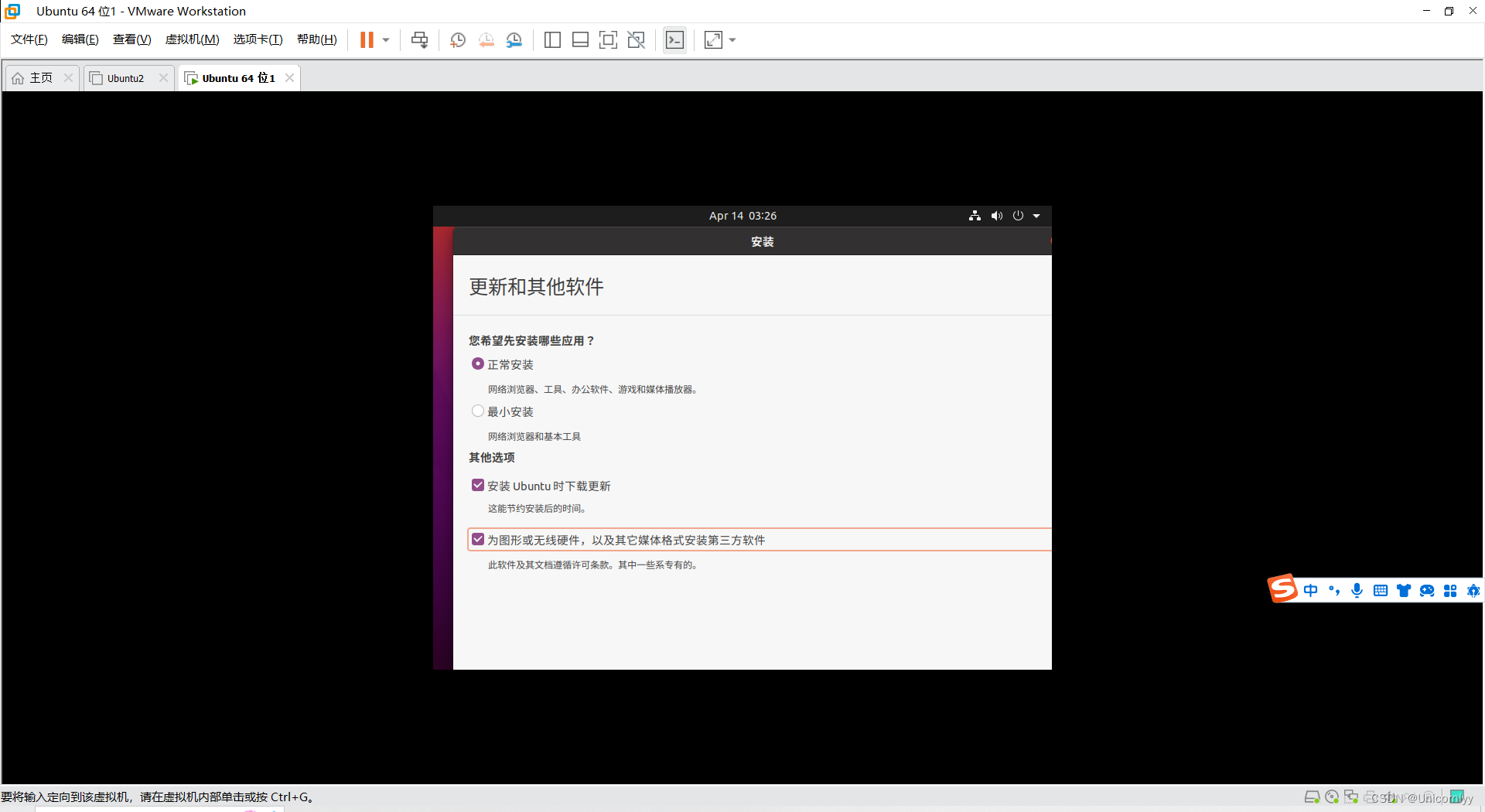Open the Sogou soft keyboard icon
Screen dimensions: 1485x812
(1381, 591)
